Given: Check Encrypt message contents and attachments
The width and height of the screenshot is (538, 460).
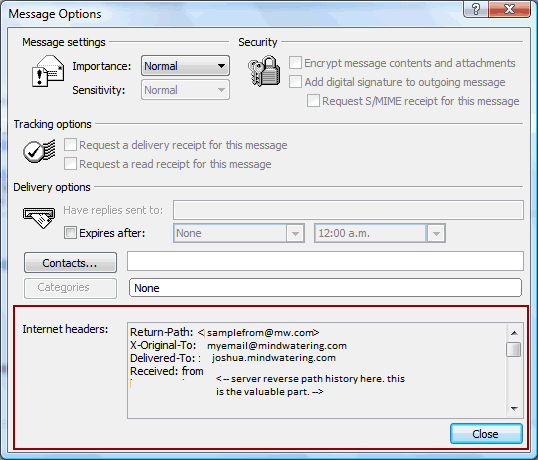Looking at the screenshot, I should pos(295,63).
